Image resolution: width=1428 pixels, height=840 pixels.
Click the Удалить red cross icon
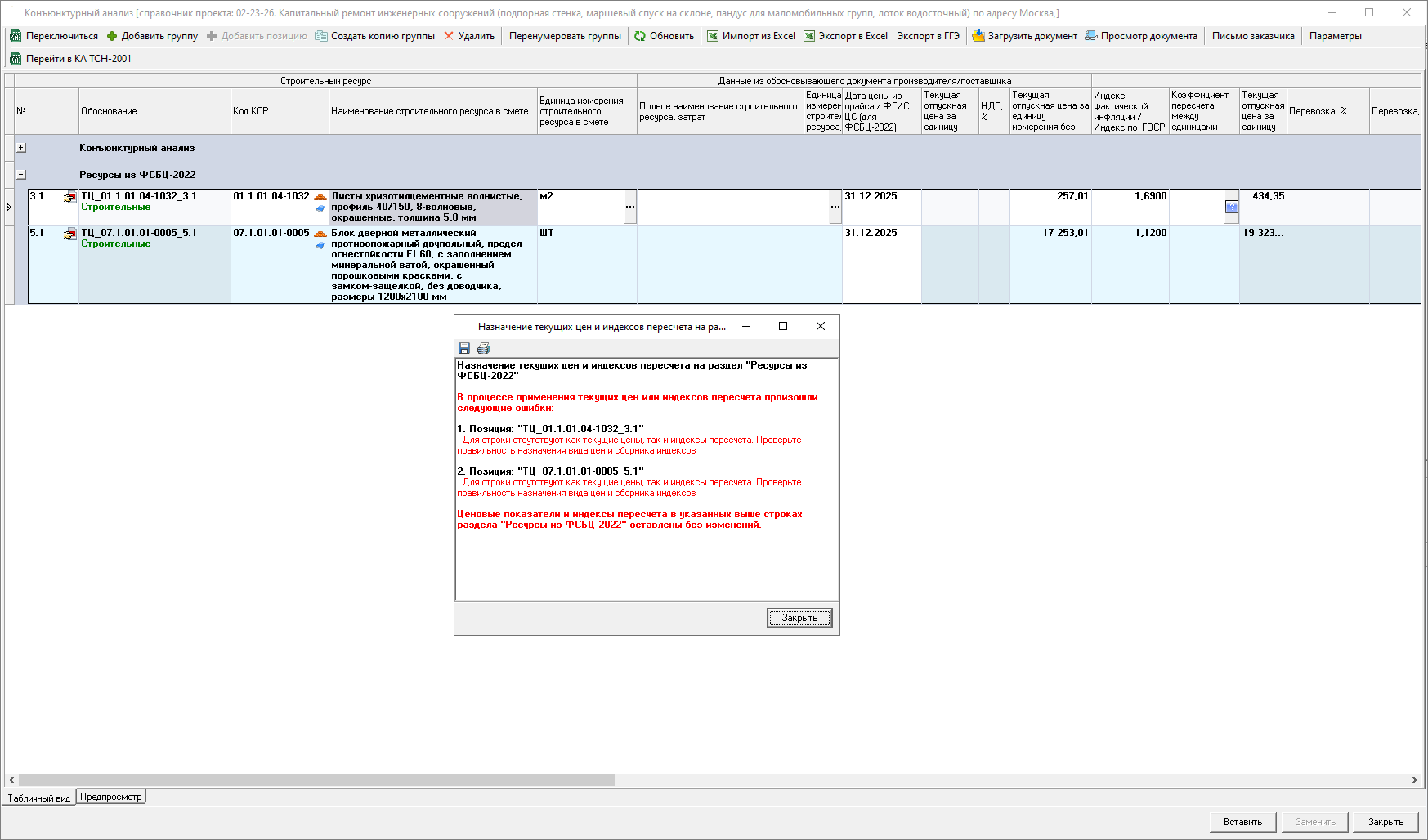click(x=449, y=36)
